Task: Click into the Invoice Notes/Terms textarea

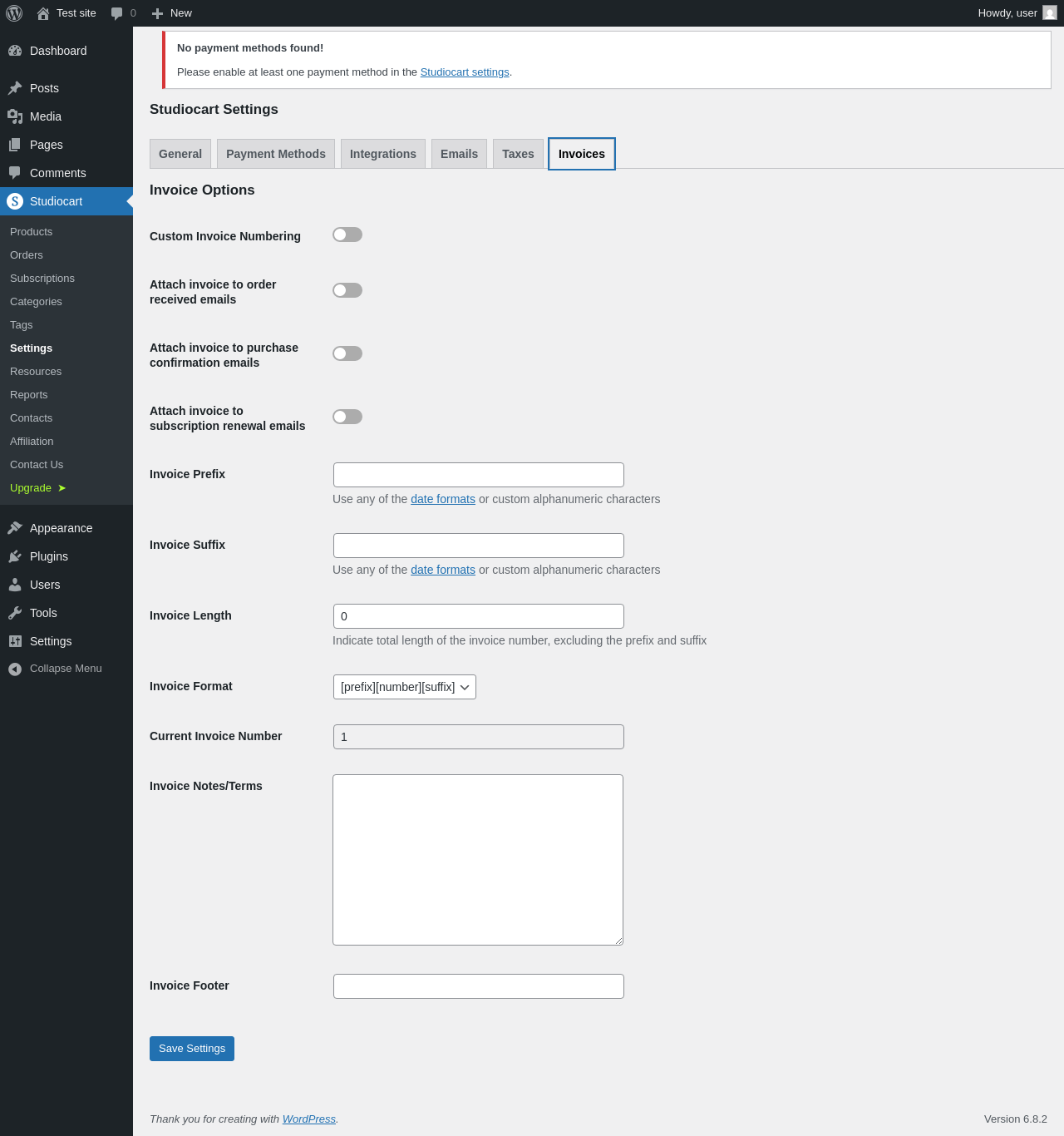Action: [x=478, y=860]
